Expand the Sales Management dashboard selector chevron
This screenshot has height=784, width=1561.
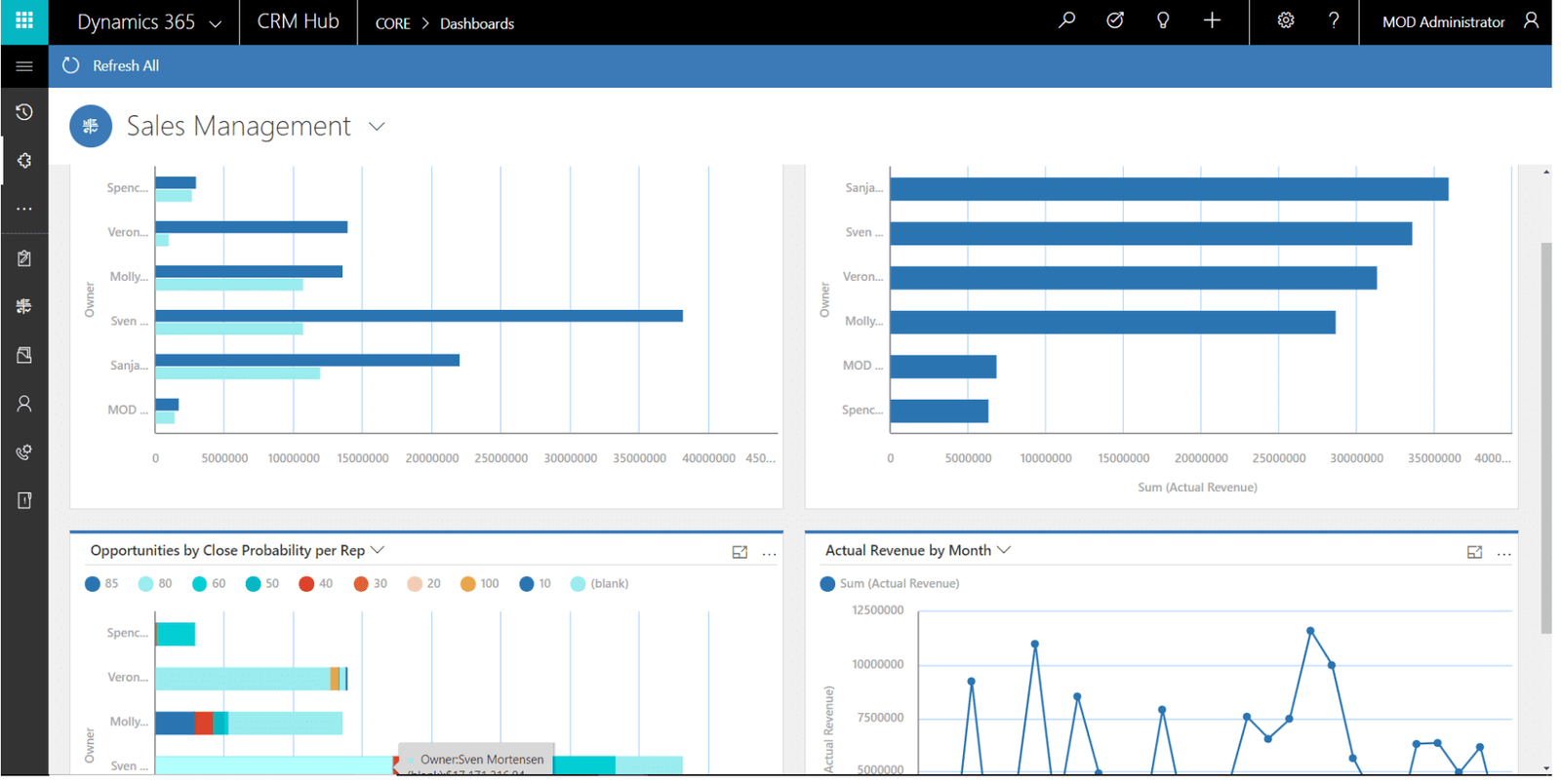(377, 127)
